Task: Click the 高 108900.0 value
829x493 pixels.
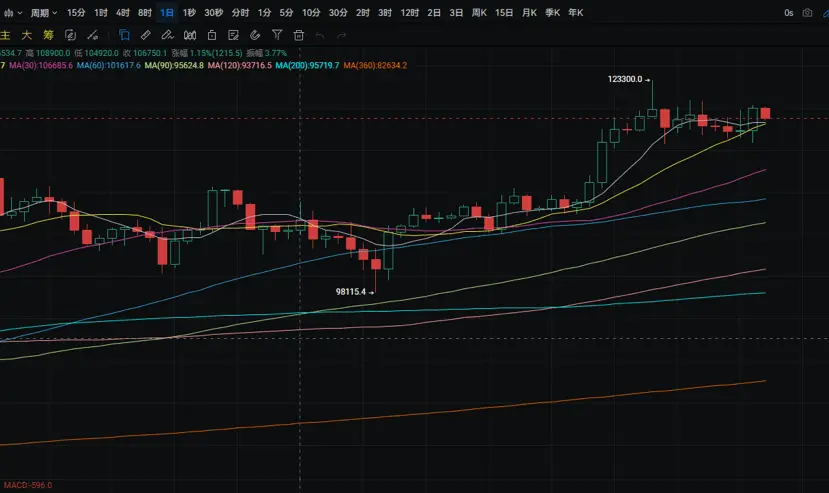Action: coord(48,53)
